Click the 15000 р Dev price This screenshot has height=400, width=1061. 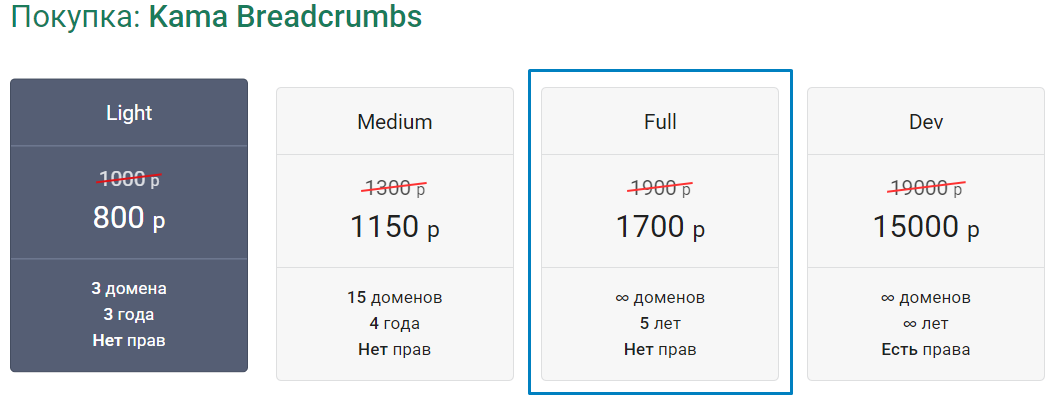(x=926, y=227)
